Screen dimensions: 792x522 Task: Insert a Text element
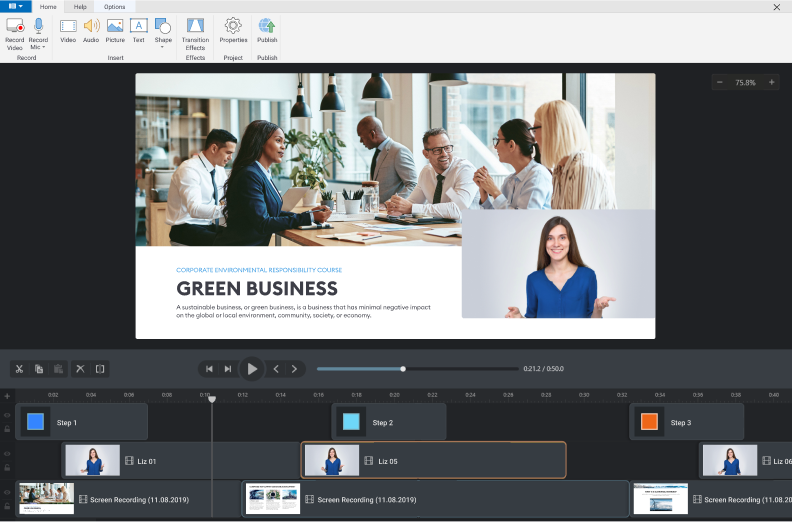coord(139,31)
